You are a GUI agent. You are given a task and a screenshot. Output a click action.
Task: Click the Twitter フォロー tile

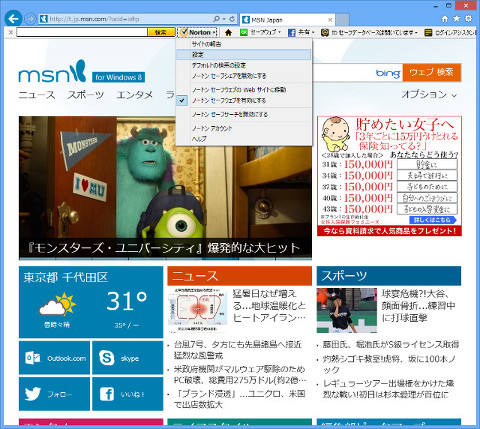(x=54, y=394)
